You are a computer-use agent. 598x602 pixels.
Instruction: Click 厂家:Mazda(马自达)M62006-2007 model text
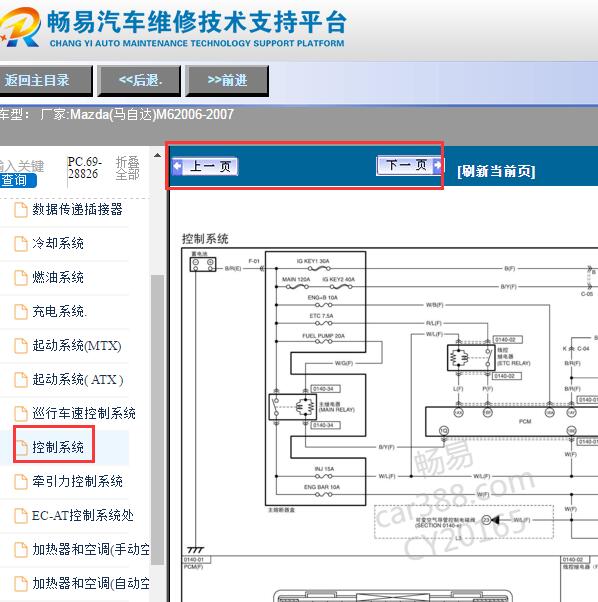[137, 114]
